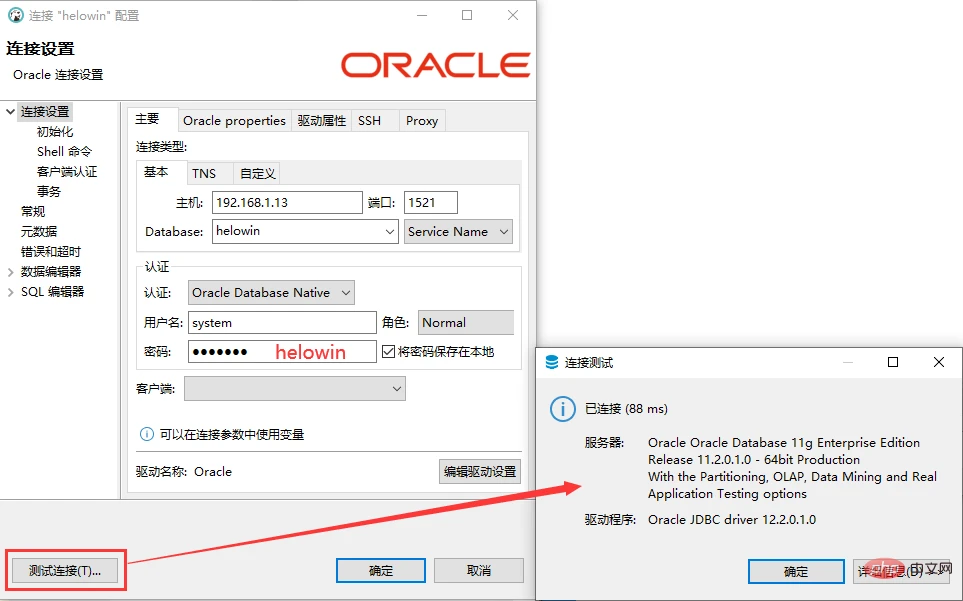
Task: Select the TNS connection type tab
Action: (x=204, y=174)
